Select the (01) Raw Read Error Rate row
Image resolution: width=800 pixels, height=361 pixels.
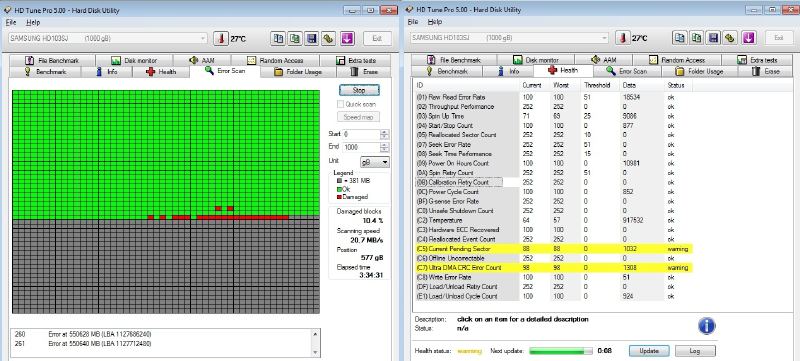coord(554,97)
